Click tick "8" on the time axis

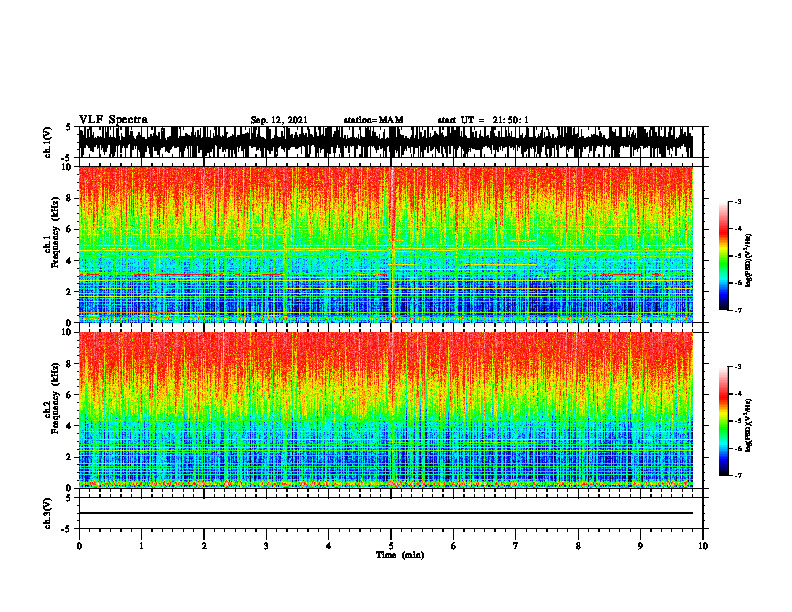coord(578,546)
